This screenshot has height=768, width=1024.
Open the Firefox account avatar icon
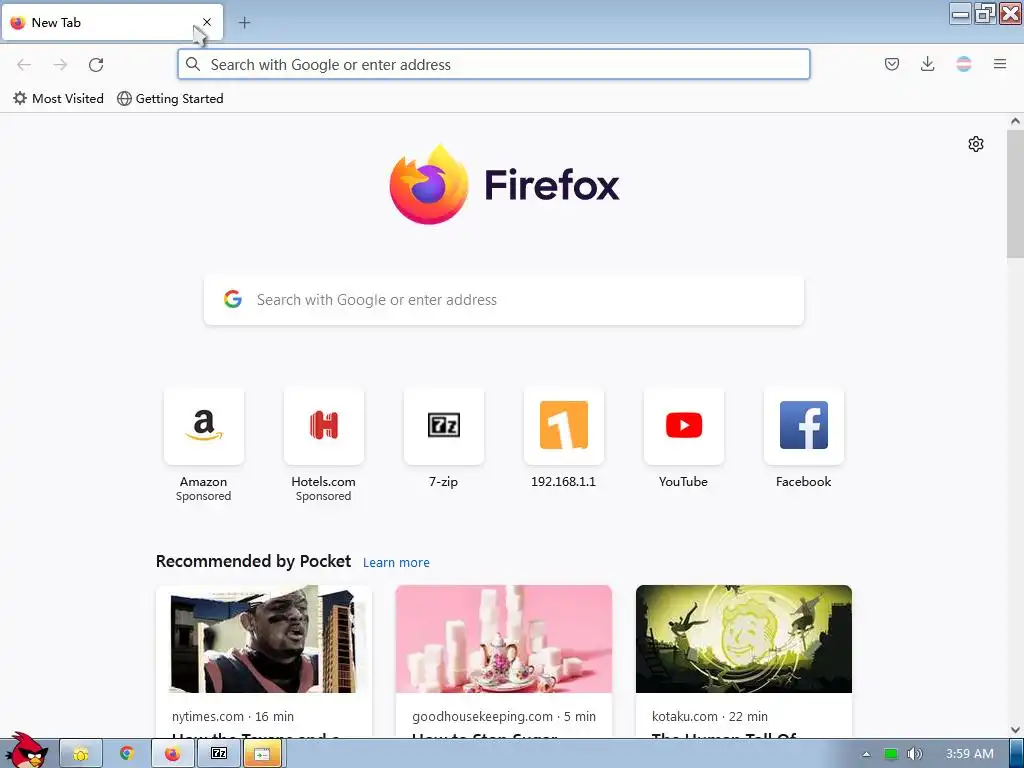coord(964,64)
